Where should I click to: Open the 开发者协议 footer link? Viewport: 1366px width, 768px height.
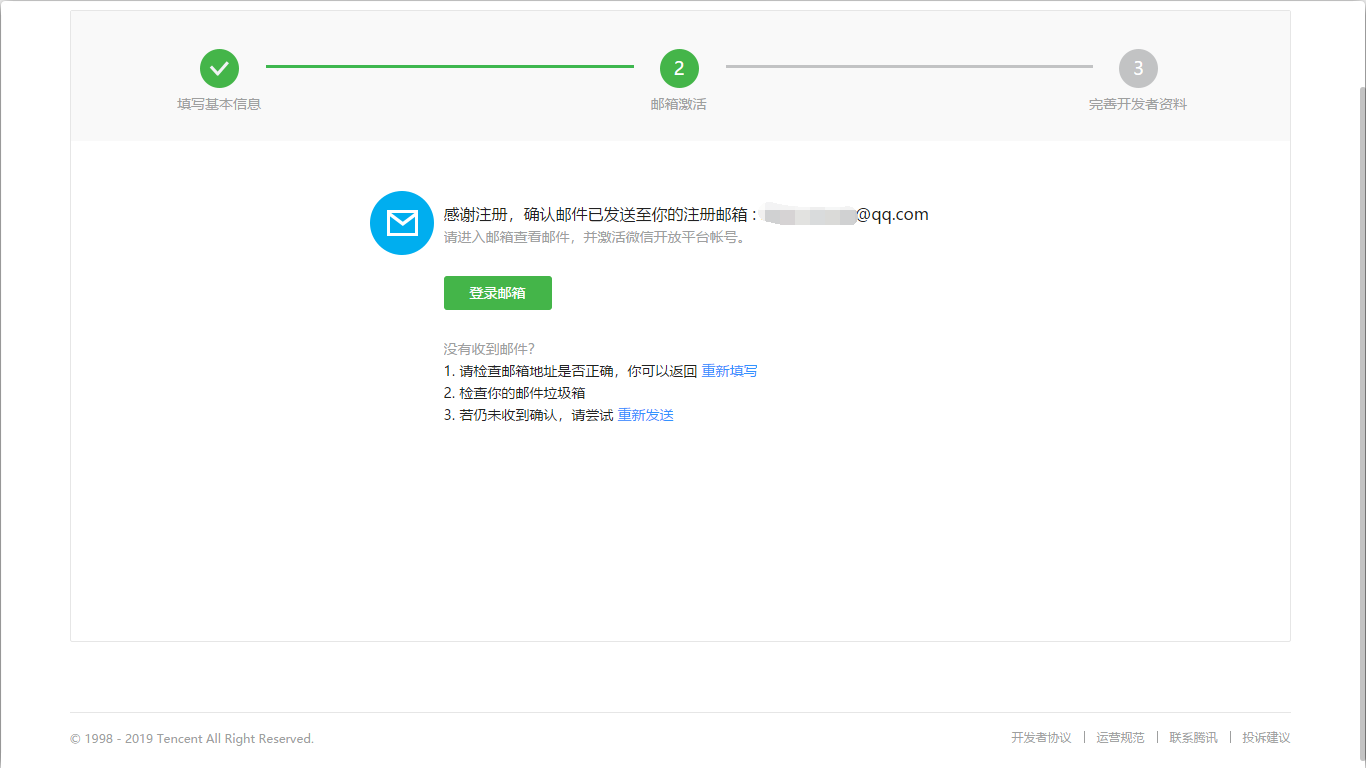[1040, 737]
